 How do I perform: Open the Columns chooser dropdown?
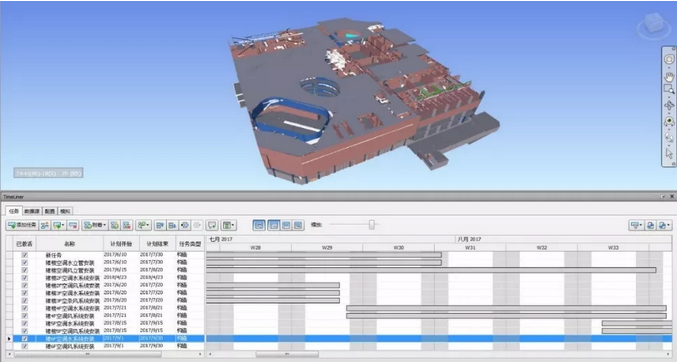pyautogui.click(x=228, y=225)
